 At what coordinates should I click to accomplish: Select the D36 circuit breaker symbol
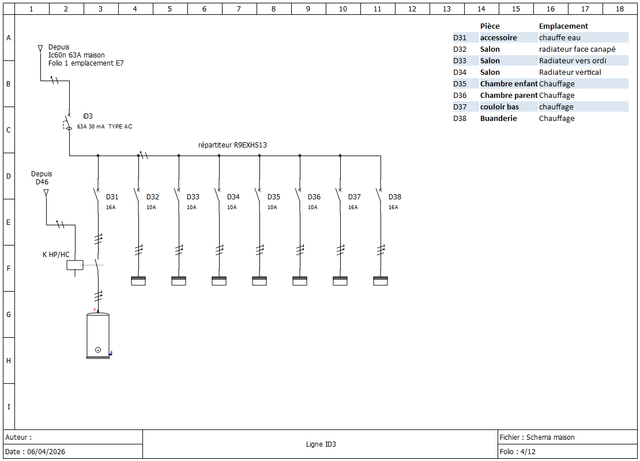[299, 196]
